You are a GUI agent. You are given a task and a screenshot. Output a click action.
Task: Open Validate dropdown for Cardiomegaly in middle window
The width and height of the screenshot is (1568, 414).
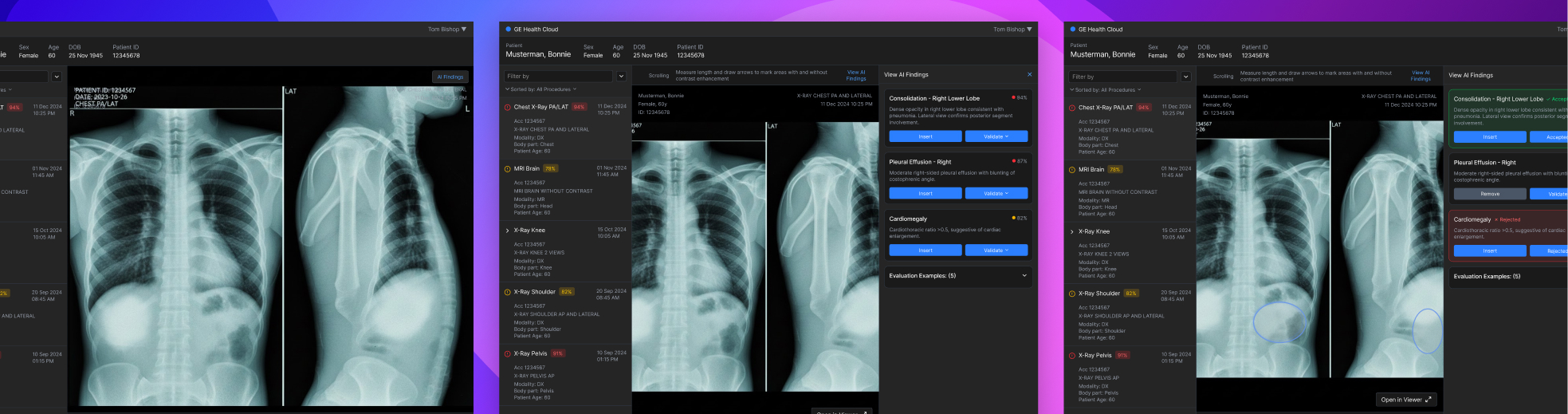[996, 250]
